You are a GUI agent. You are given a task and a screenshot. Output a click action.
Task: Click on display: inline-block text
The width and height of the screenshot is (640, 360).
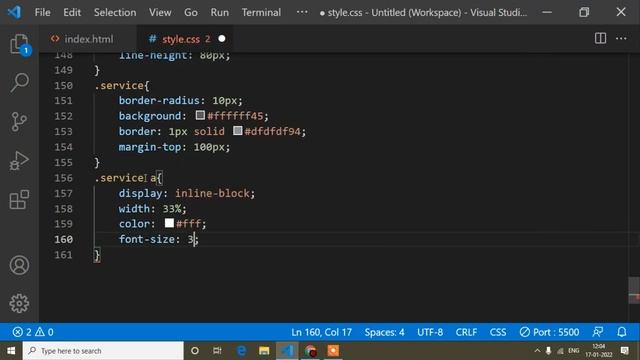187,193
